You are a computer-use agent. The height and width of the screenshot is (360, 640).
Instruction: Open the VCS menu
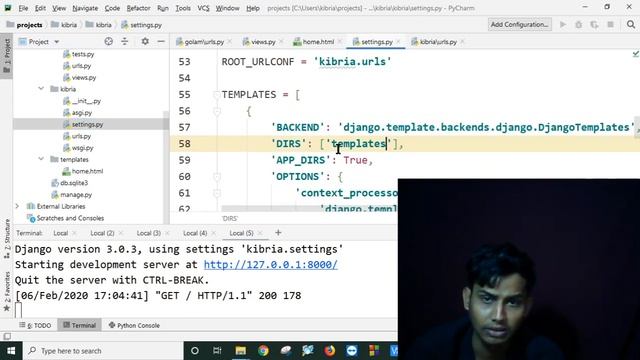[203, 8]
